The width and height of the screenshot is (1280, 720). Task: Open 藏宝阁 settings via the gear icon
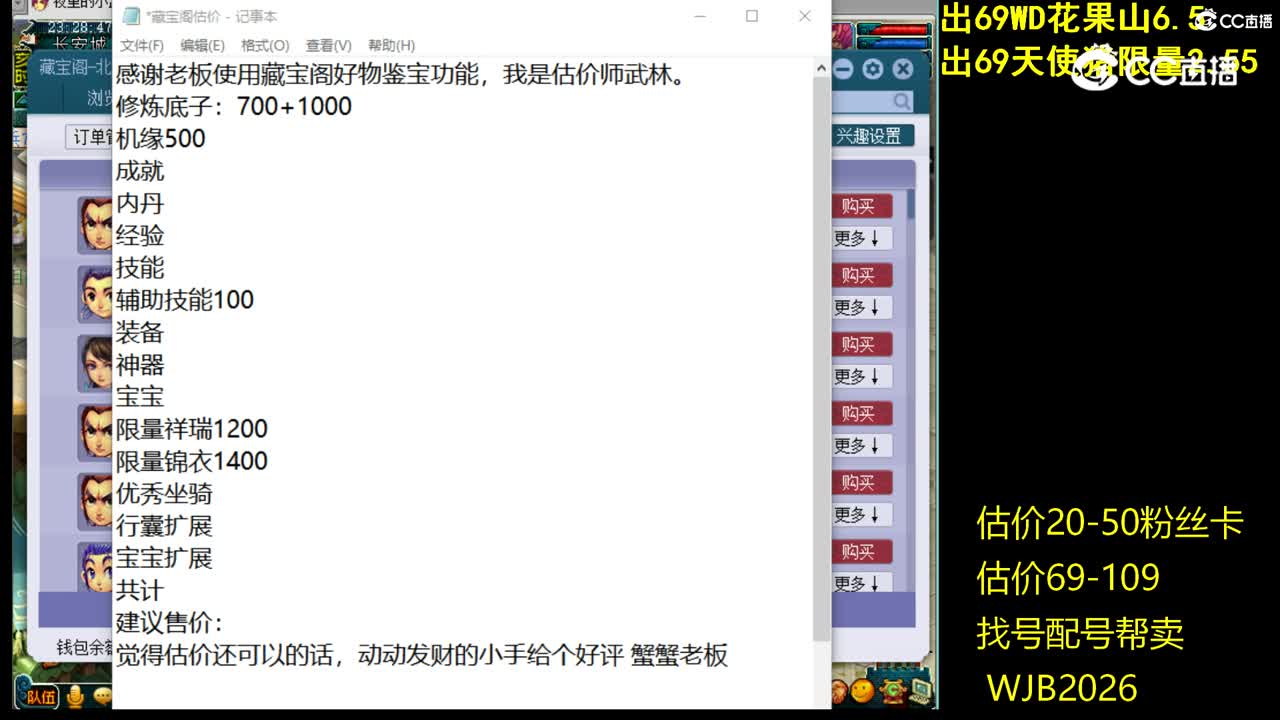click(873, 69)
